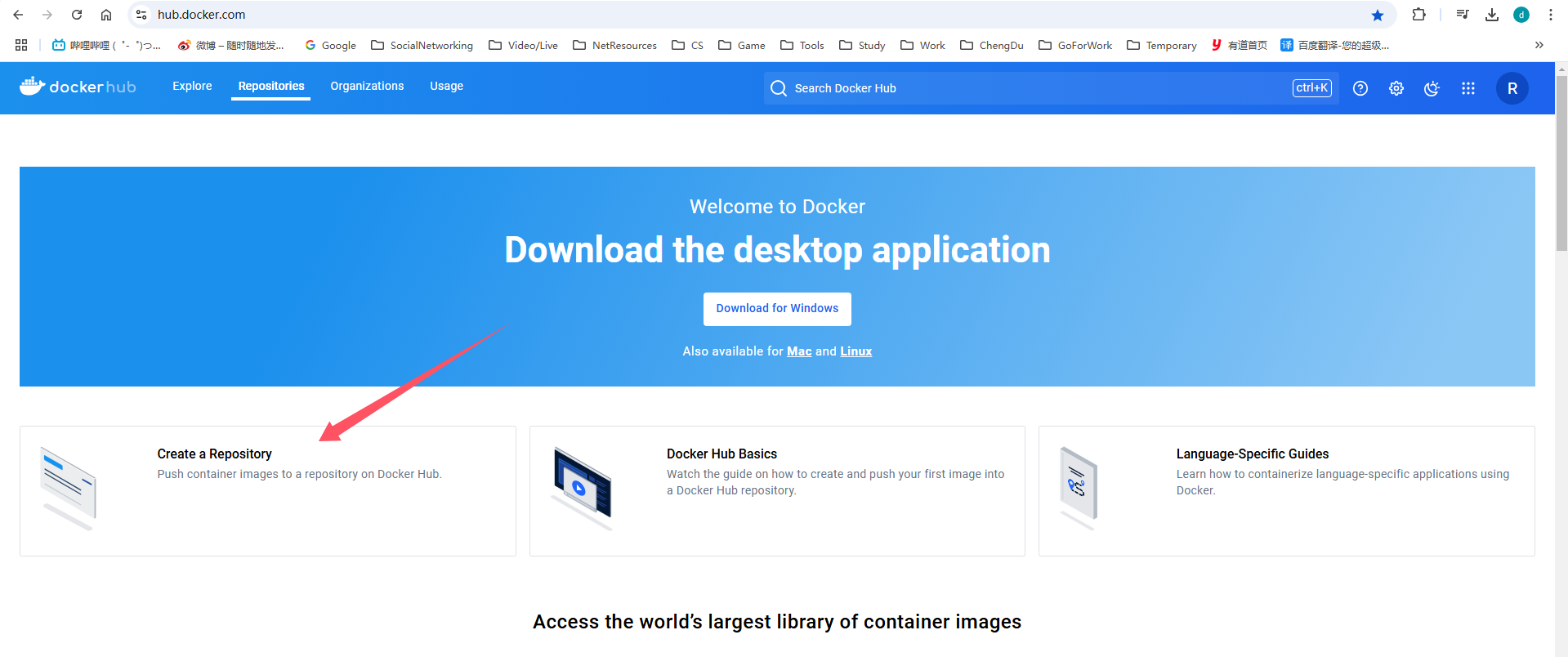The width and height of the screenshot is (1568, 657).
Task: Open the Chrome three-dot menu
Action: coord(1551,15)
